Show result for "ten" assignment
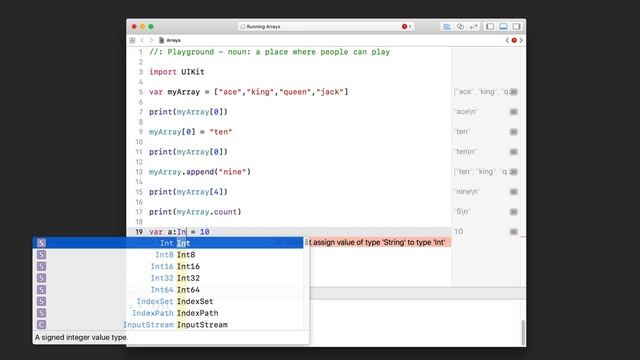This screenshot has height=360, width=640. [x=514, y=132]
